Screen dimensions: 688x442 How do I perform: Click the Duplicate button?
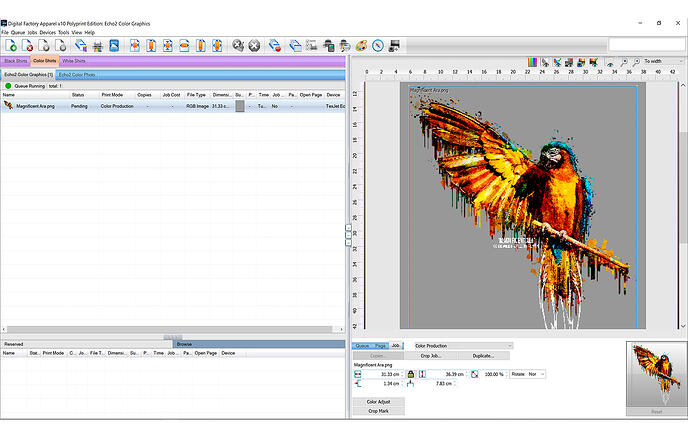[x=483, y=356]
